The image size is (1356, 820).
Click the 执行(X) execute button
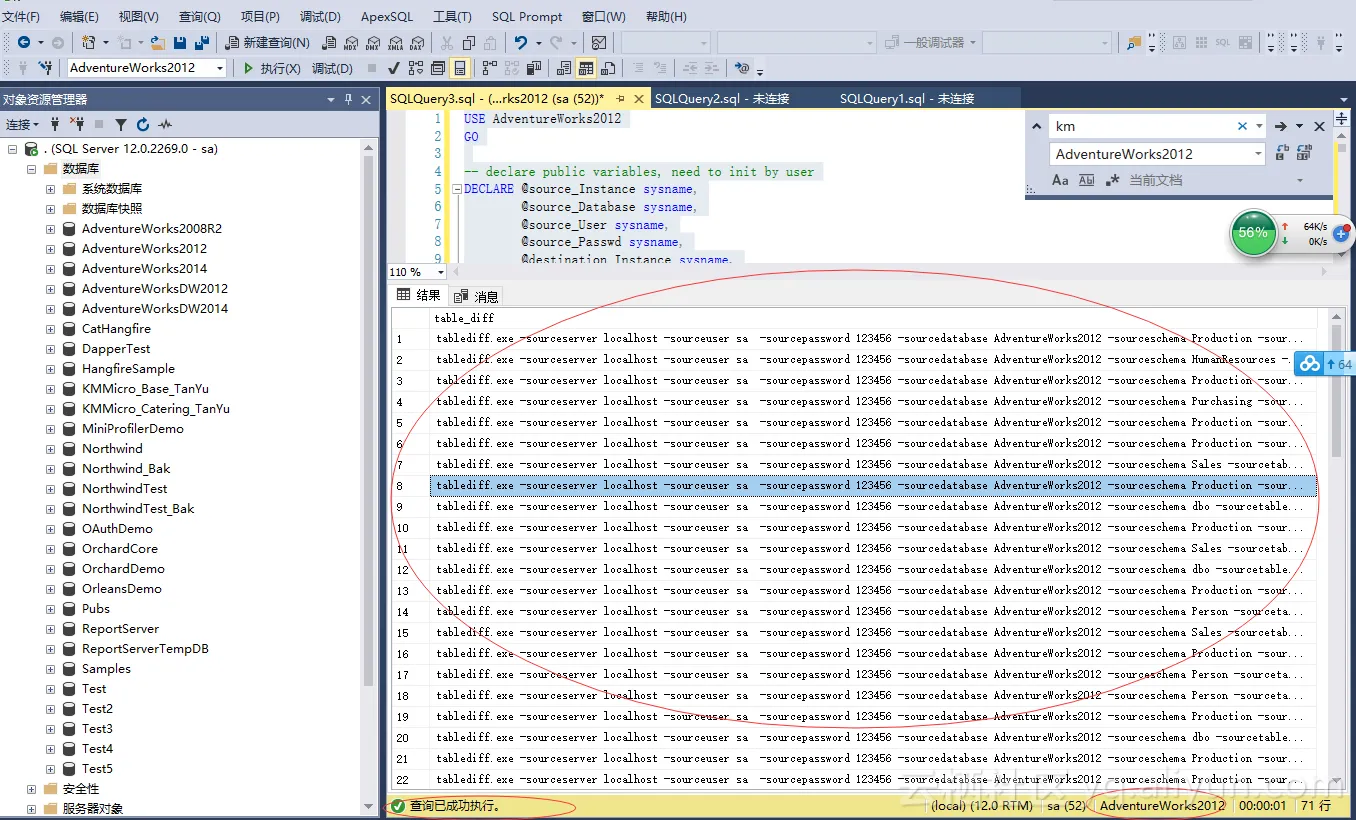[271, 68]
